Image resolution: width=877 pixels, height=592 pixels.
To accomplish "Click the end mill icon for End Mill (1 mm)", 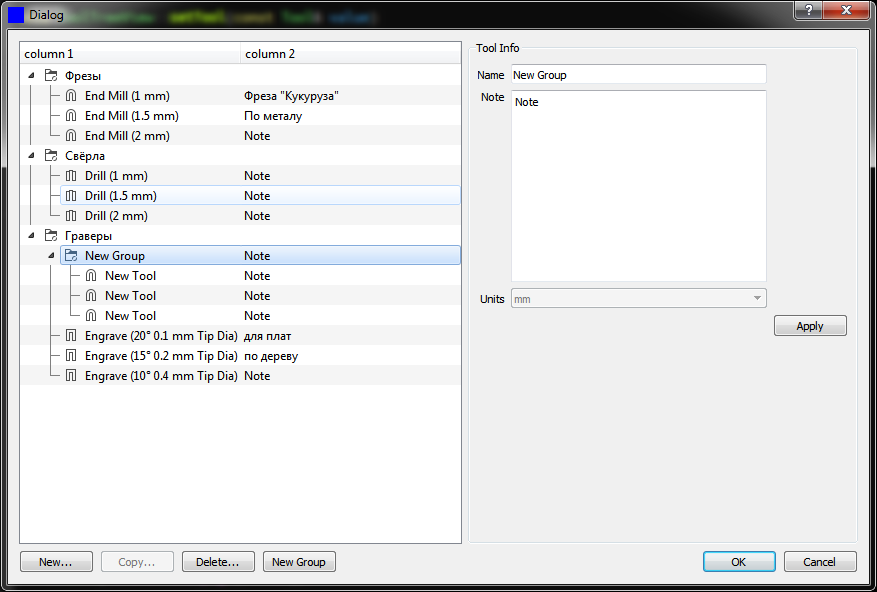I will (x=71, y=96).
